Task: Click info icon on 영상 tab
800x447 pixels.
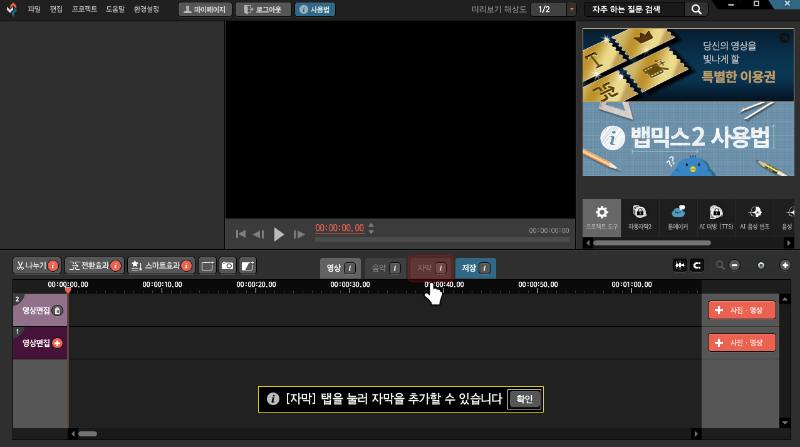Action: [x=349, y=268]
